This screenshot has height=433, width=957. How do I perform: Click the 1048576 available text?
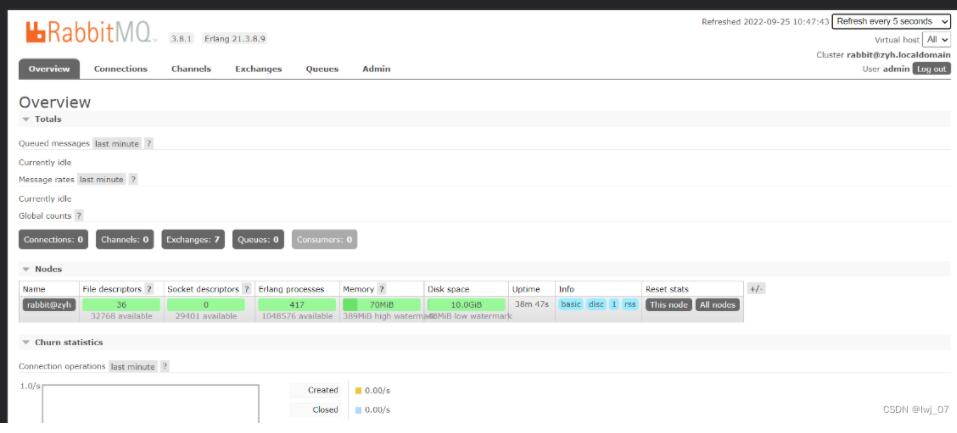(x=297, y=316)
